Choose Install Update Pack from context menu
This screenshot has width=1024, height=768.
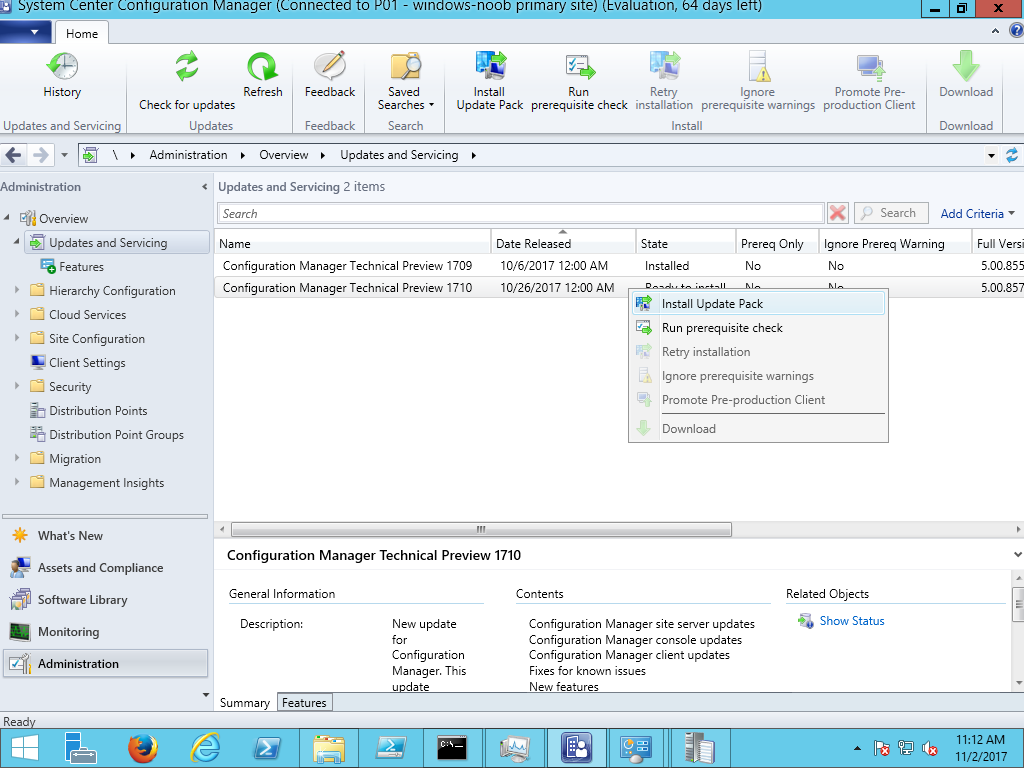tap(758, 304)
